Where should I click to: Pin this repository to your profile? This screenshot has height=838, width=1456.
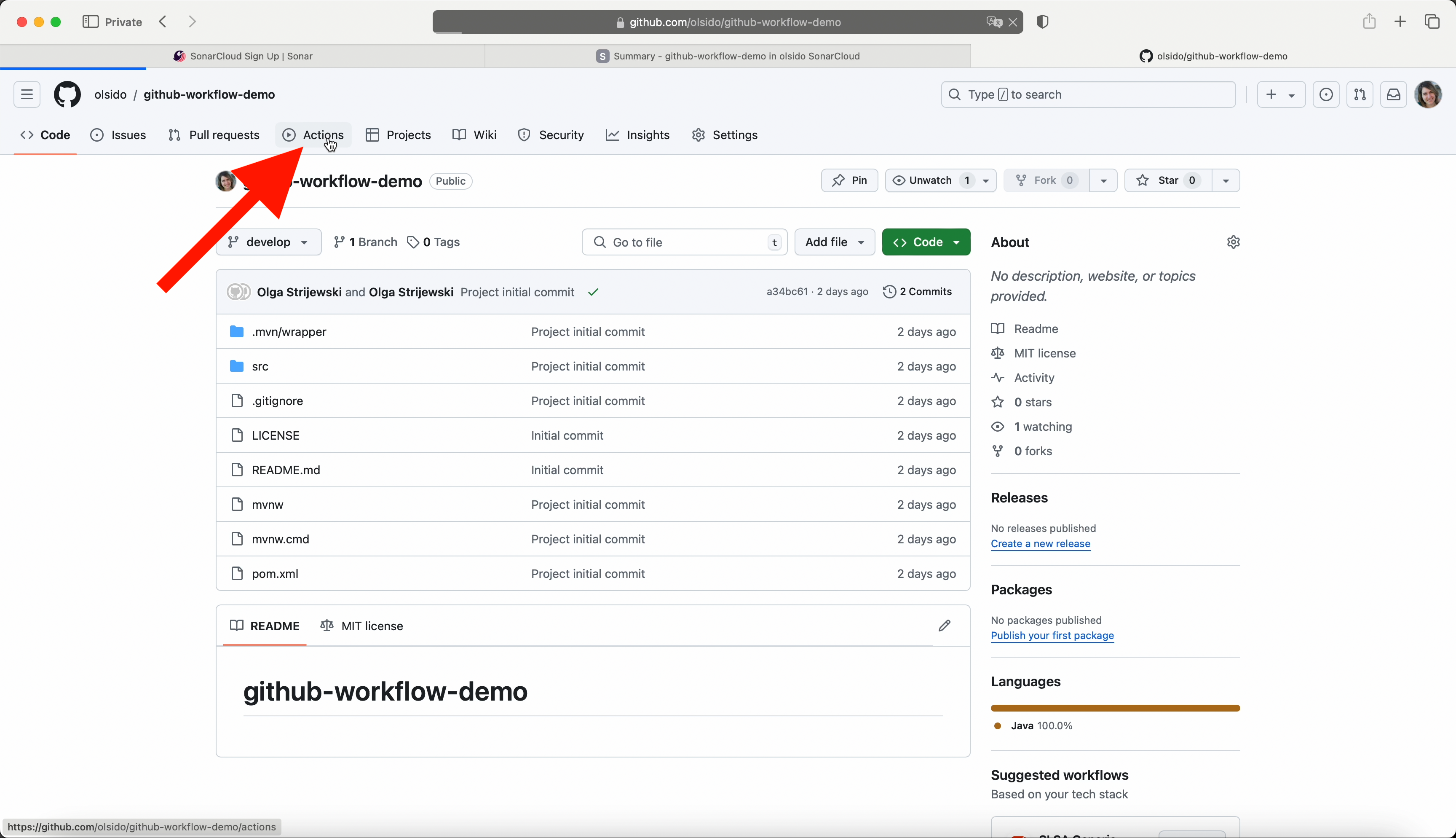click(x=849, y=181)
